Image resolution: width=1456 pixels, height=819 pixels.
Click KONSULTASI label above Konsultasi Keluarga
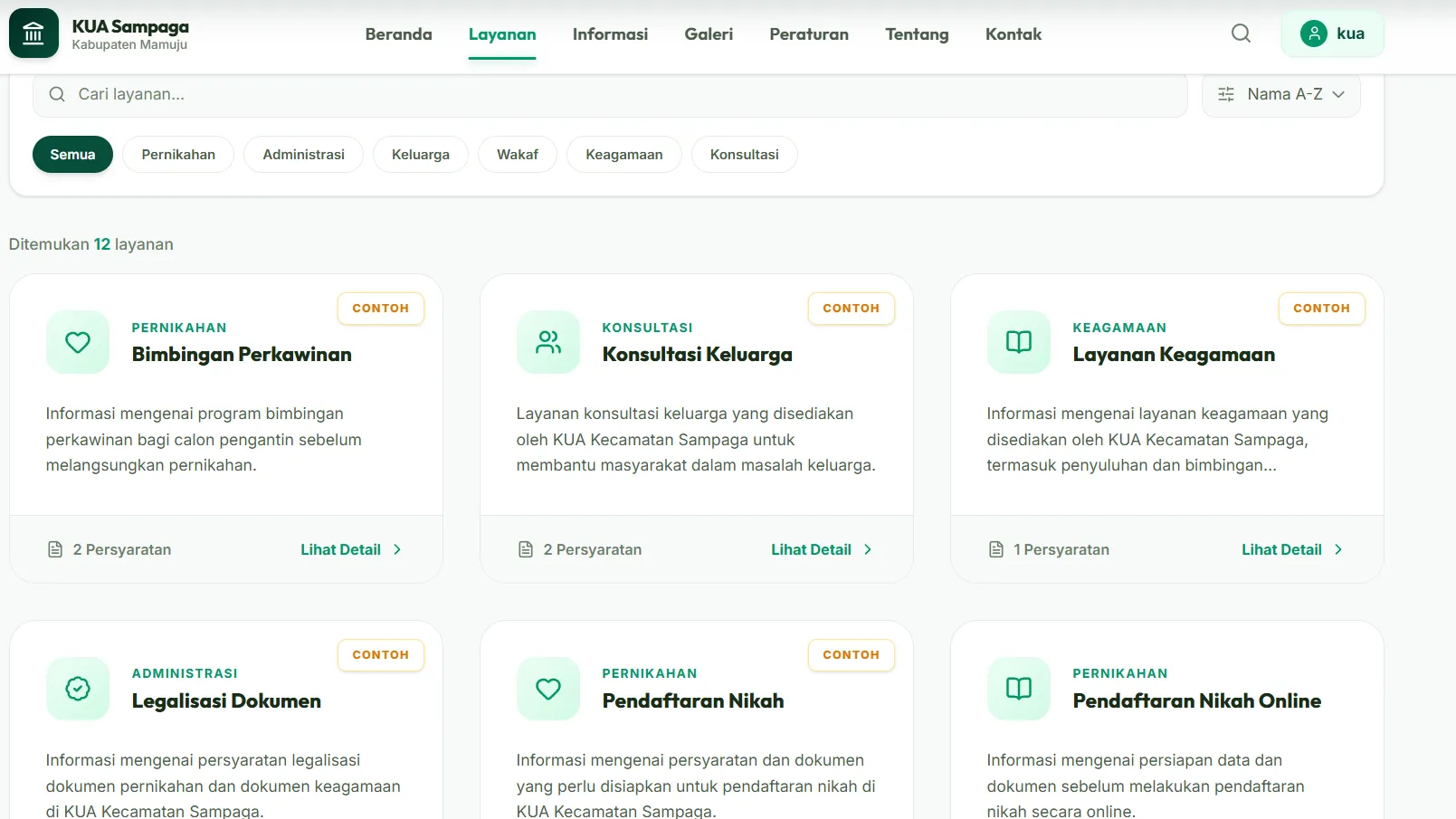coord(648,328)
